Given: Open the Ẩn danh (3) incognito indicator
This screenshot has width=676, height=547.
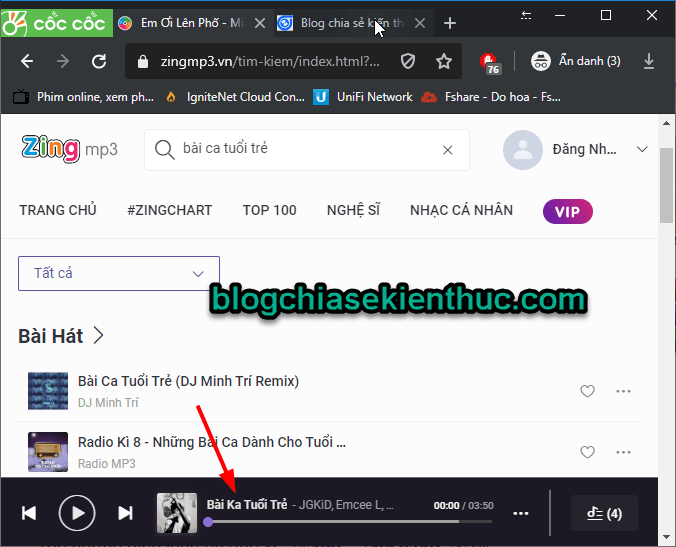Looking at the screenshot, I should [576, 61].
